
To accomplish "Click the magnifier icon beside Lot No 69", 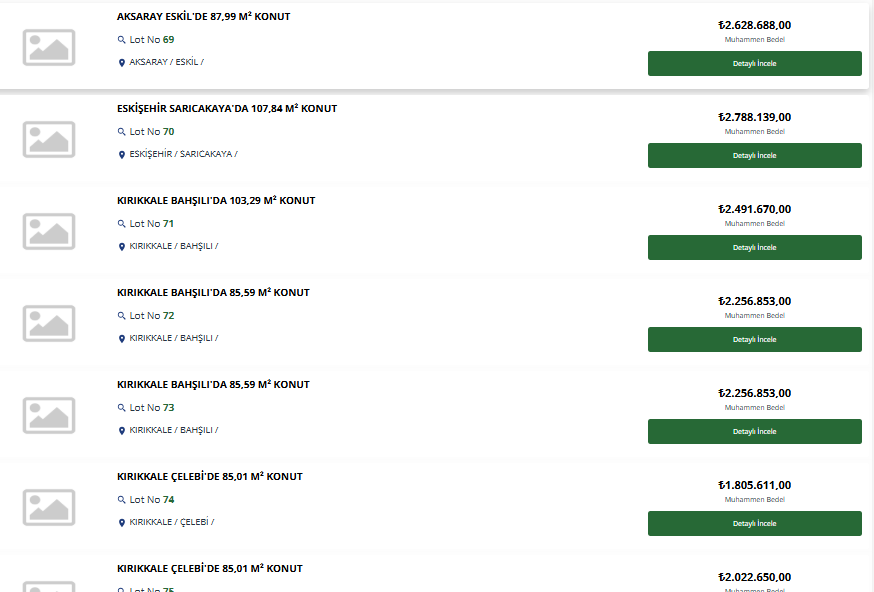I will pos(122,40).
